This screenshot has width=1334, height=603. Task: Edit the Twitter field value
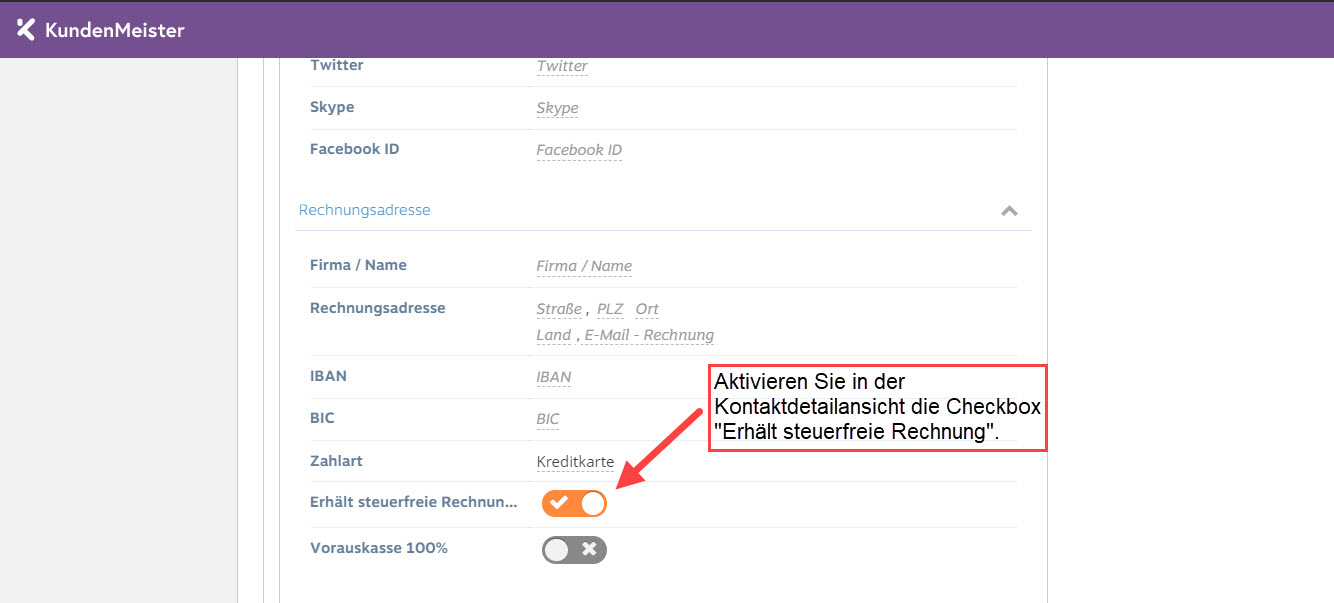[x=562, y=66]
